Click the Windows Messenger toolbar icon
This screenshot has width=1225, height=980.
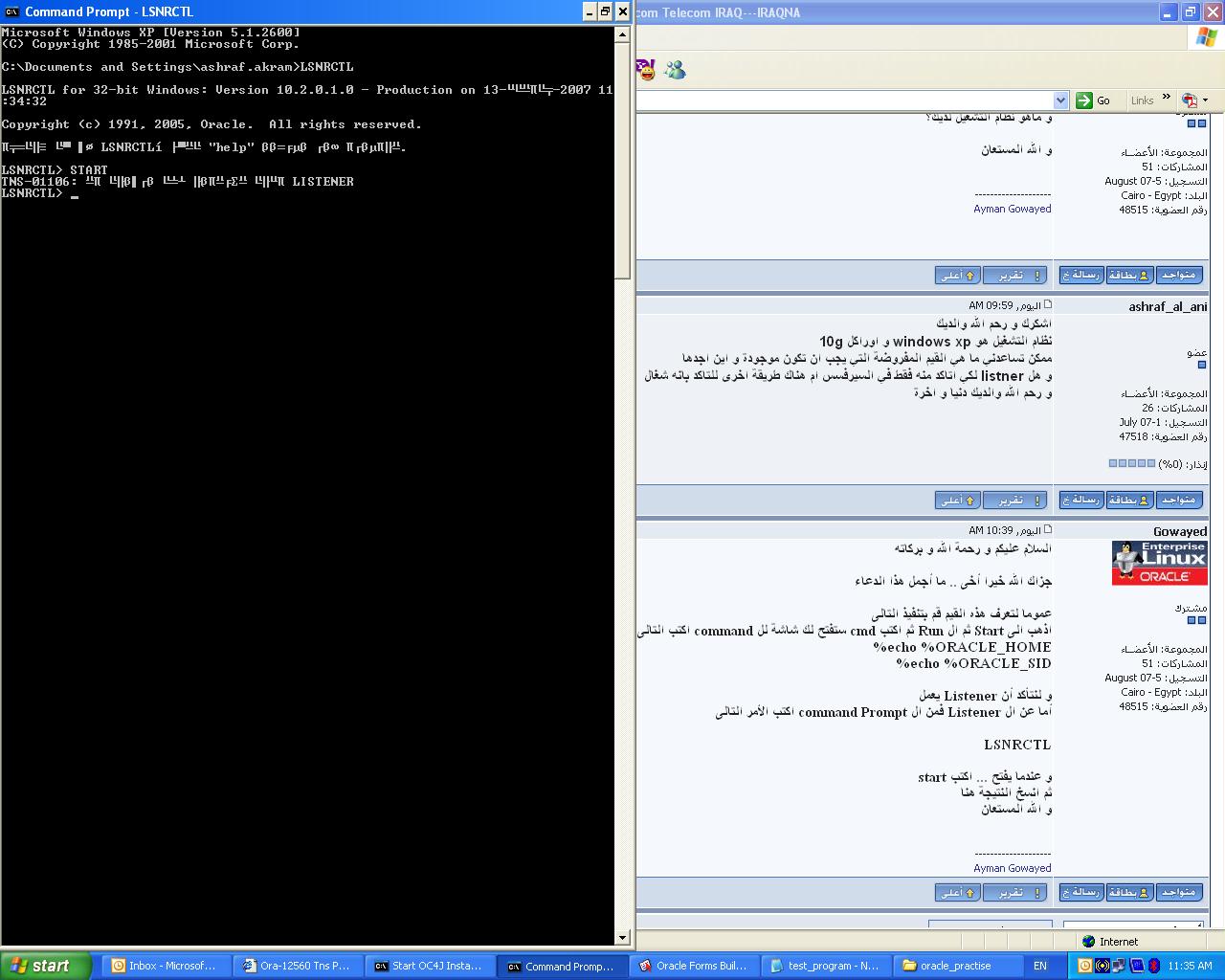[x=676, y=70]
